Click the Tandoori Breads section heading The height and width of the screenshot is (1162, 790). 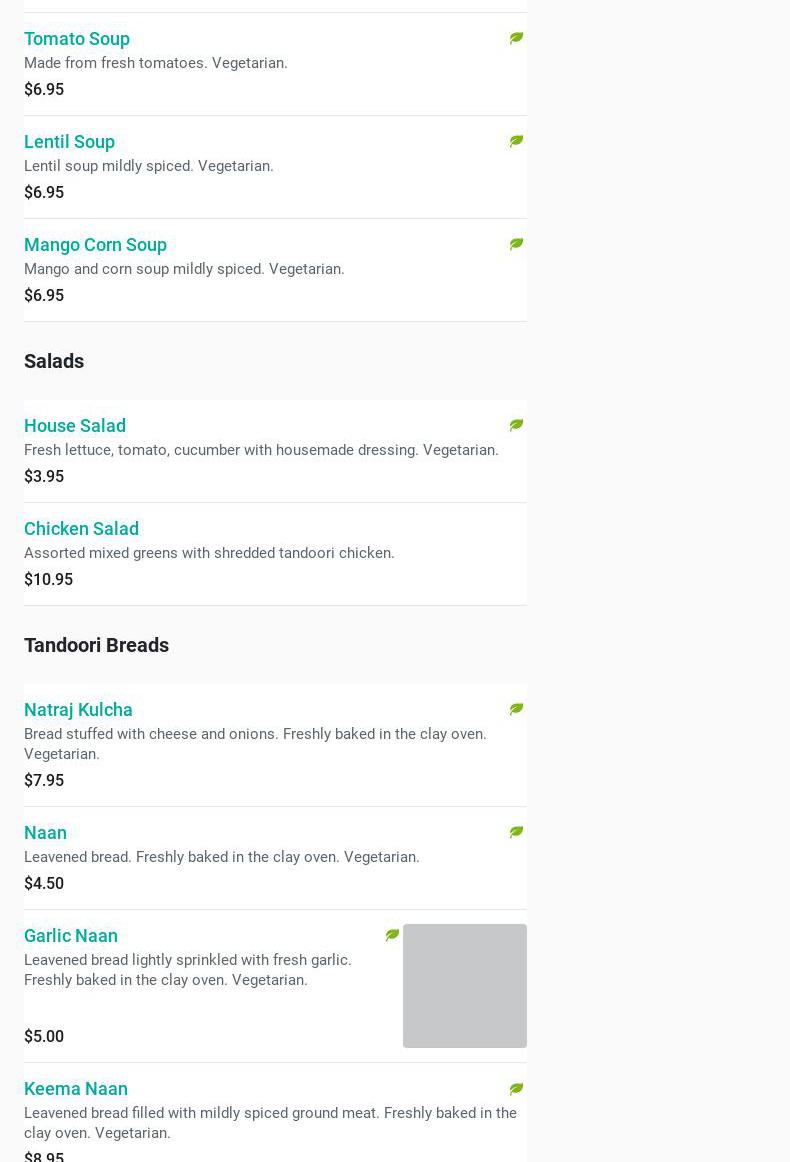(96, 645)
